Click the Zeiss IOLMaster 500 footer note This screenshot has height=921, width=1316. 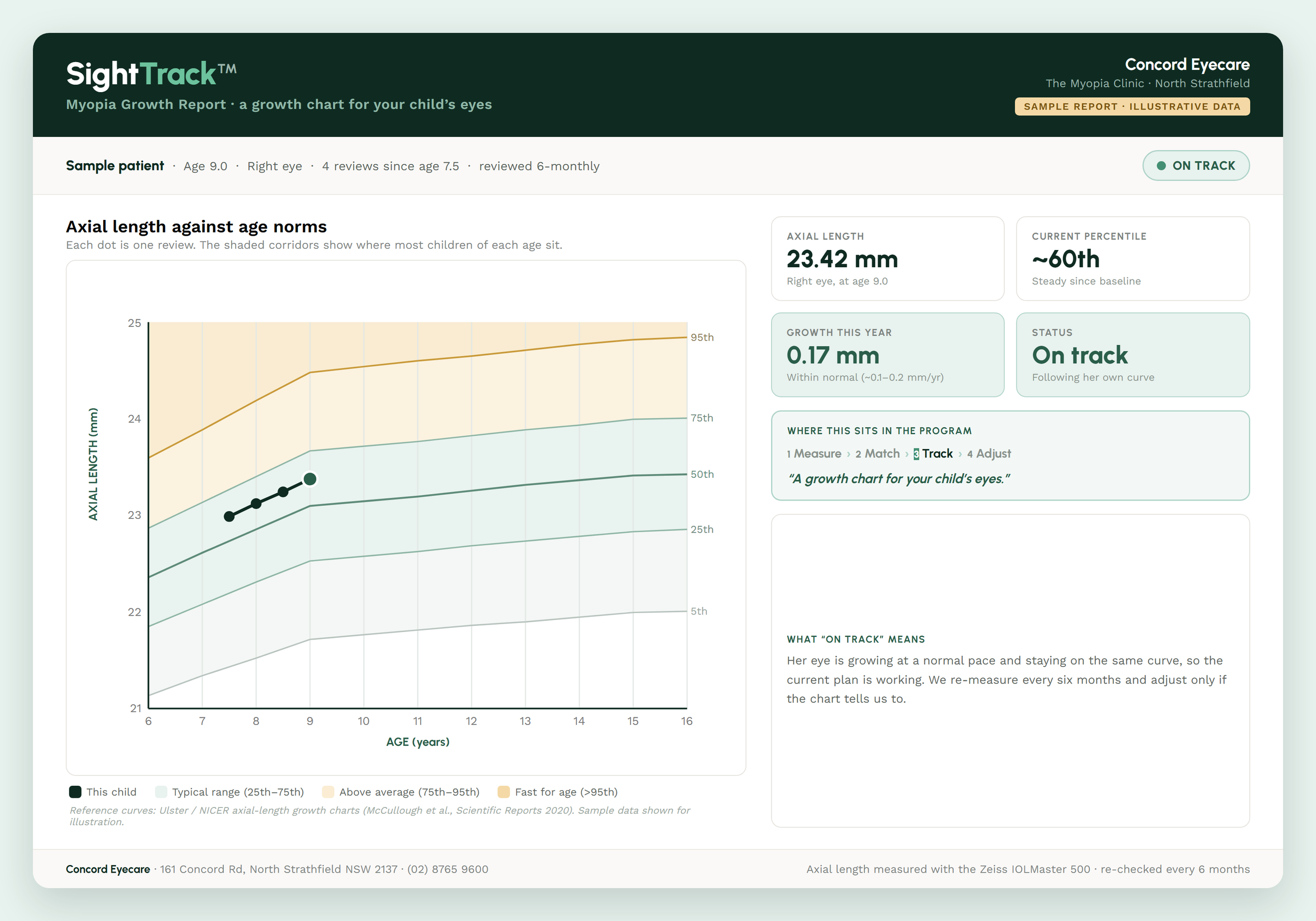(1028, 869)
